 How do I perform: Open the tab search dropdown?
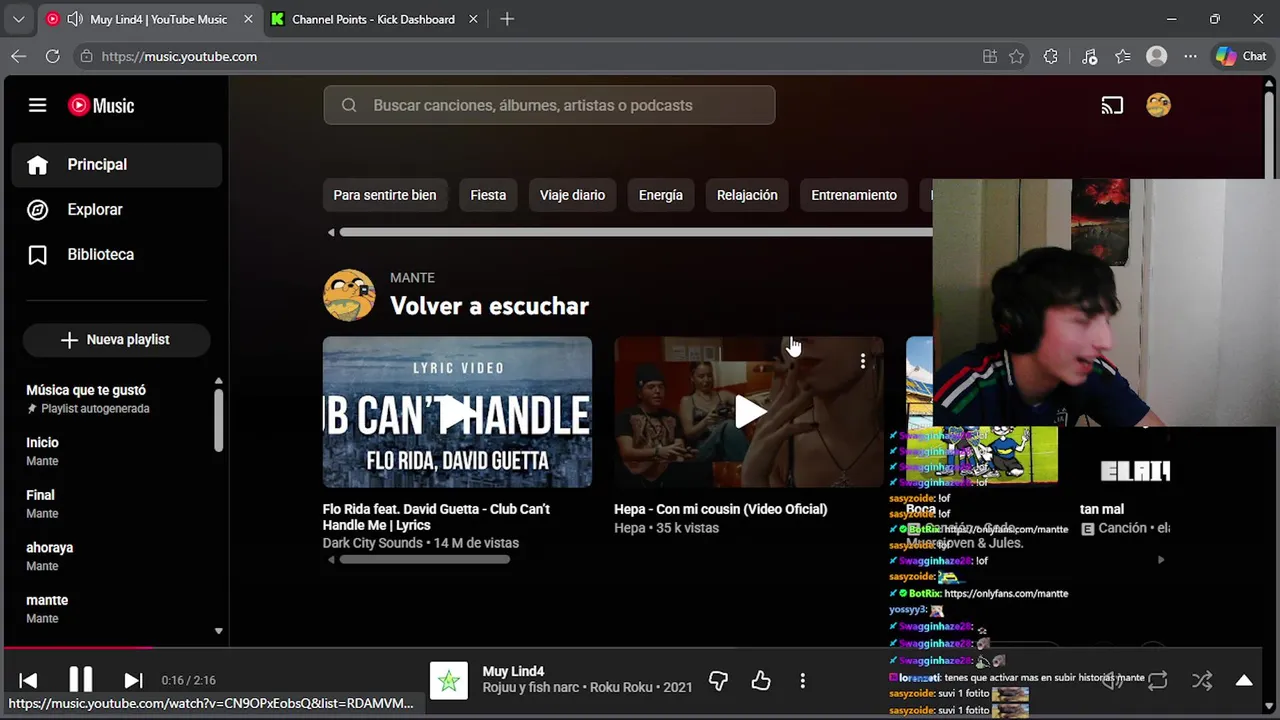pyautogui.click(x=18, y=19)
